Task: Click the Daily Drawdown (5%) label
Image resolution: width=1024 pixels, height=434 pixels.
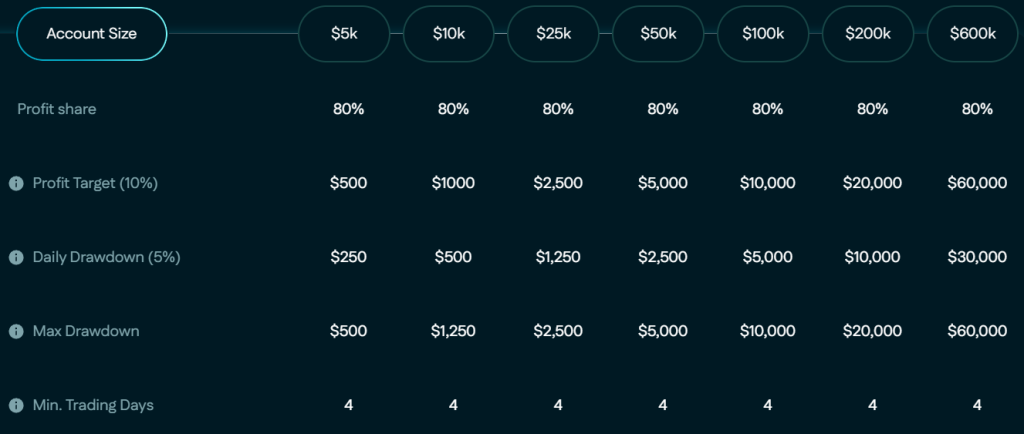Action: click(106, 257)
